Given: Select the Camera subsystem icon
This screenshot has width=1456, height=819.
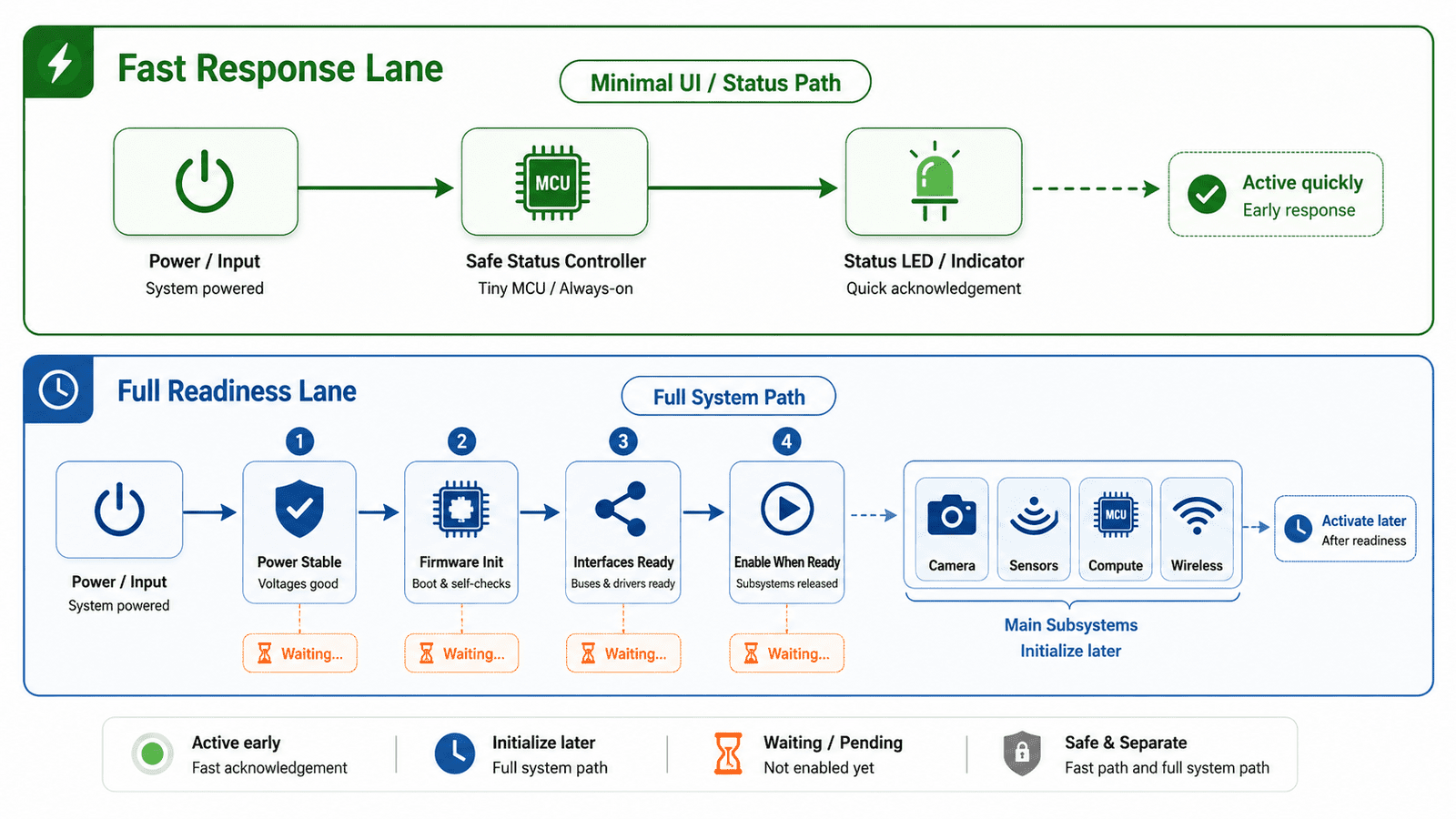Looking at the screenshot, I should point(952,516).
